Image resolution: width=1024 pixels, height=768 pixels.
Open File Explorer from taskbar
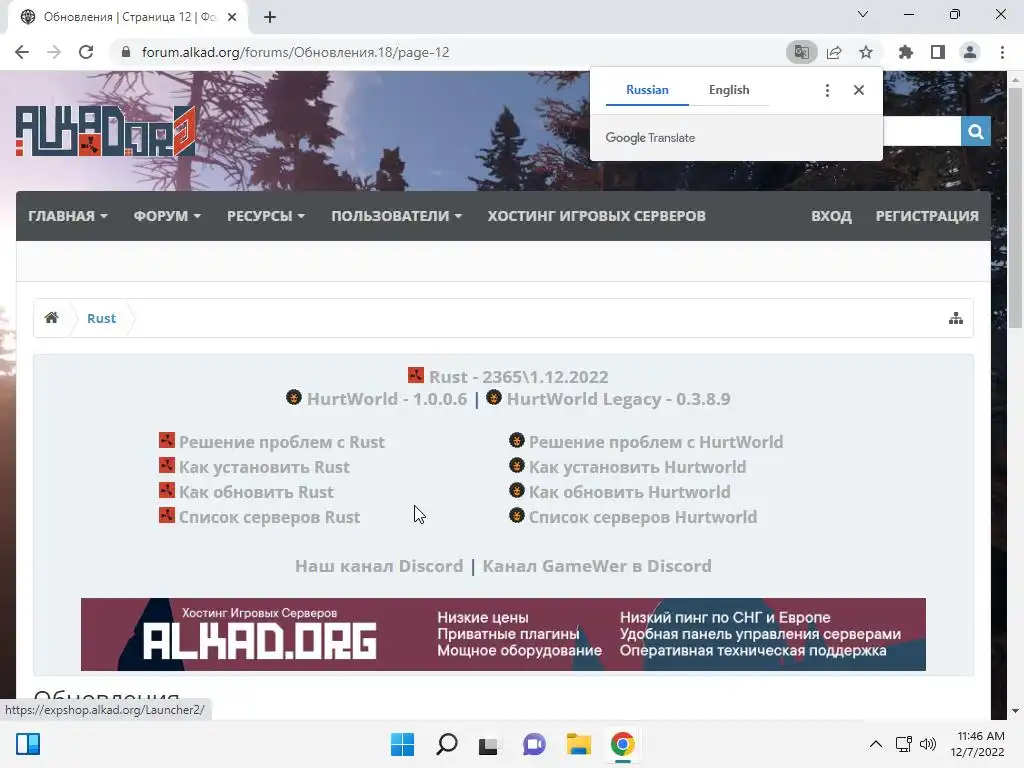579,744
